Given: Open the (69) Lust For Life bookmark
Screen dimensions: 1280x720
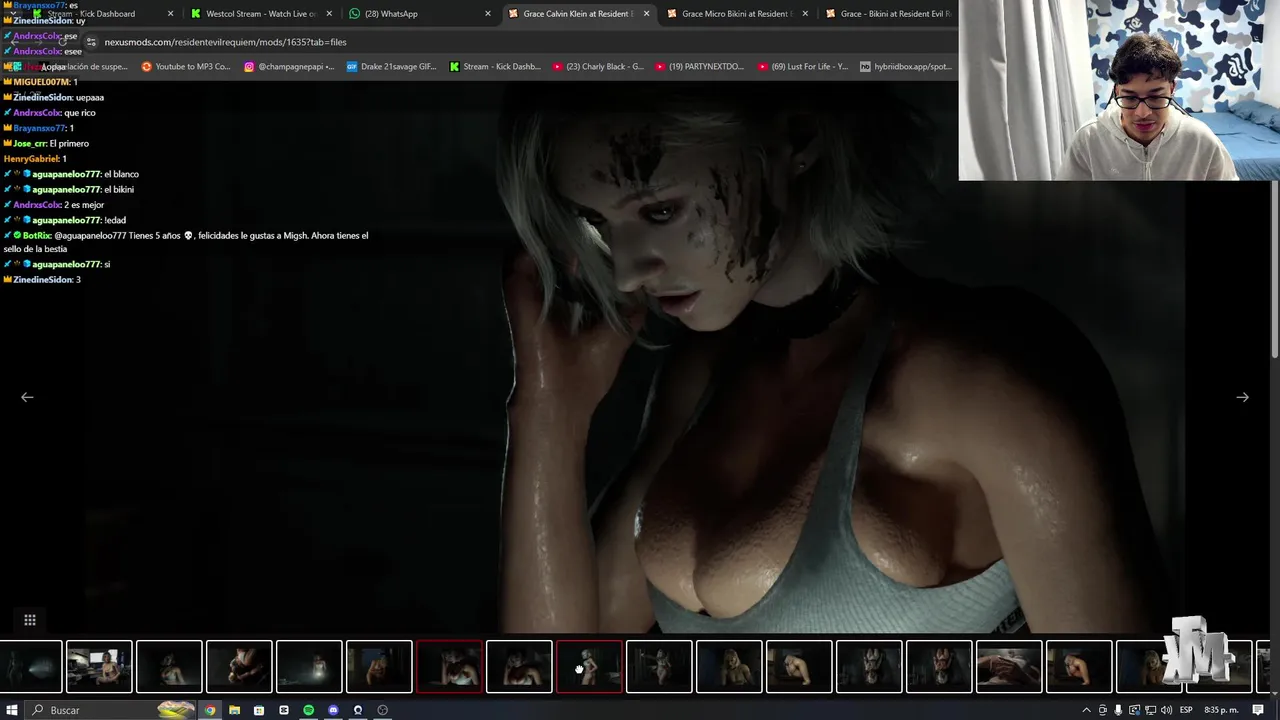Looking at the screenshot, I should tap(803, 67).
